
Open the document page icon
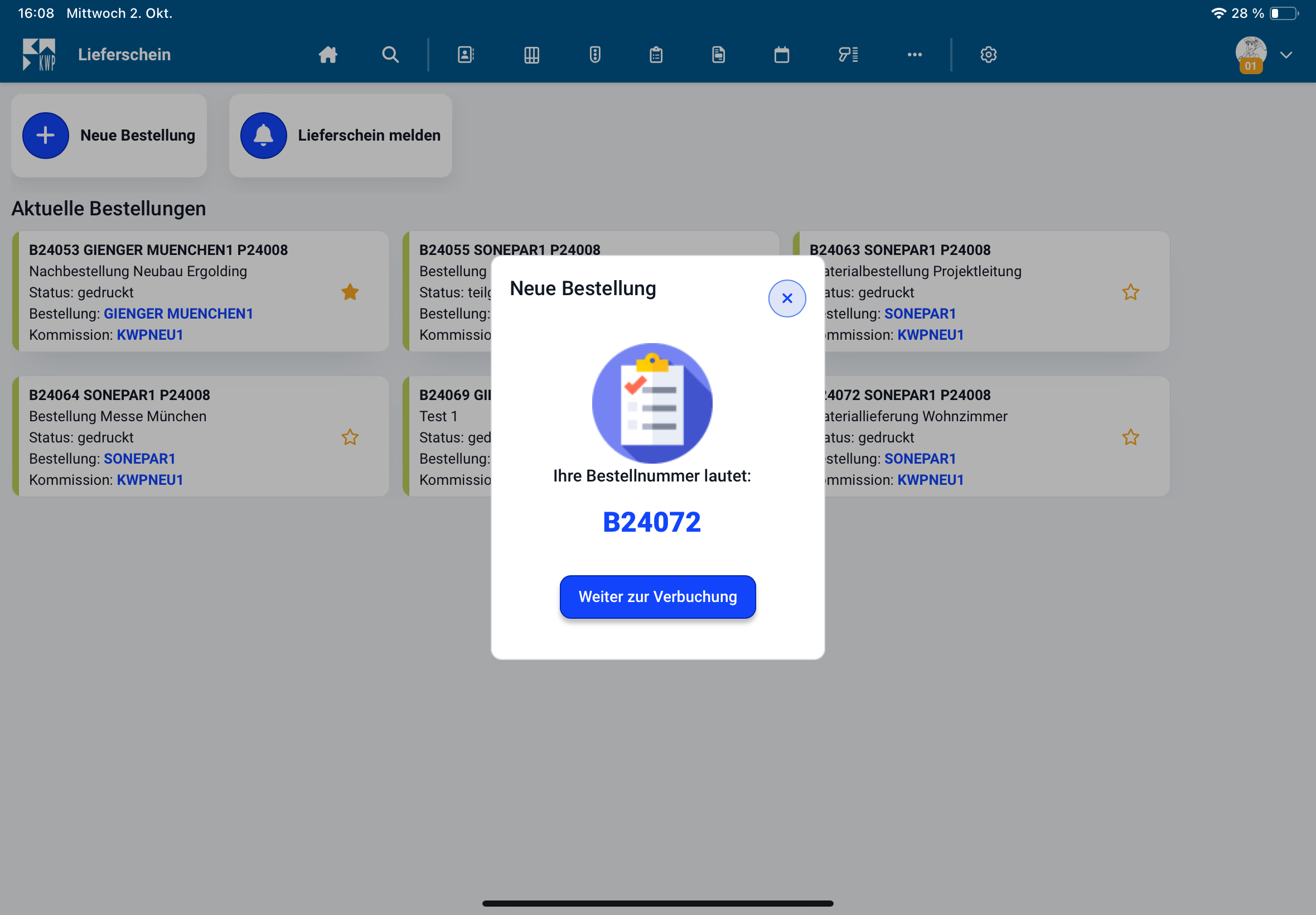coord(718,55)
